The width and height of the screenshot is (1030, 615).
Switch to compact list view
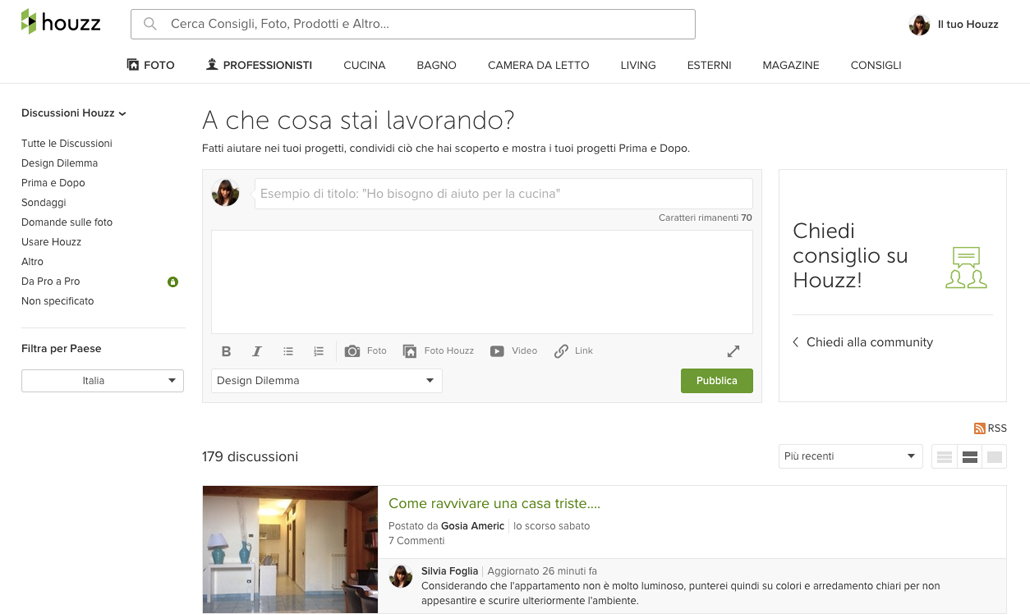coord(944,457)
